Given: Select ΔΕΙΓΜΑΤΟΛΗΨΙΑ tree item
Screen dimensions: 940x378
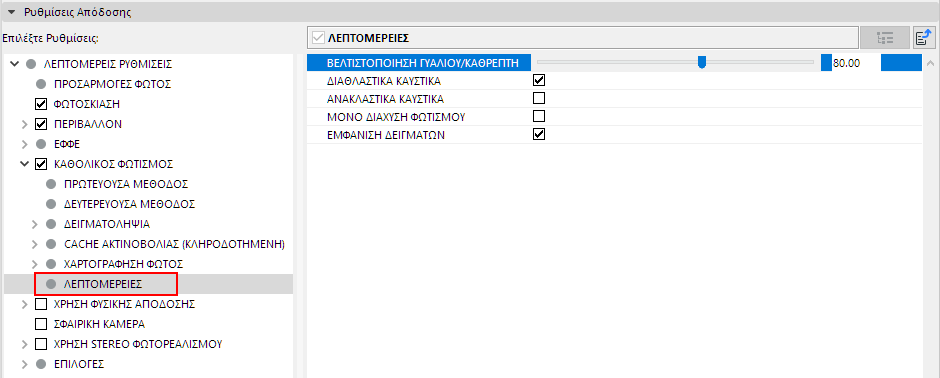Looking at the screenshot, I should point(107,224).
